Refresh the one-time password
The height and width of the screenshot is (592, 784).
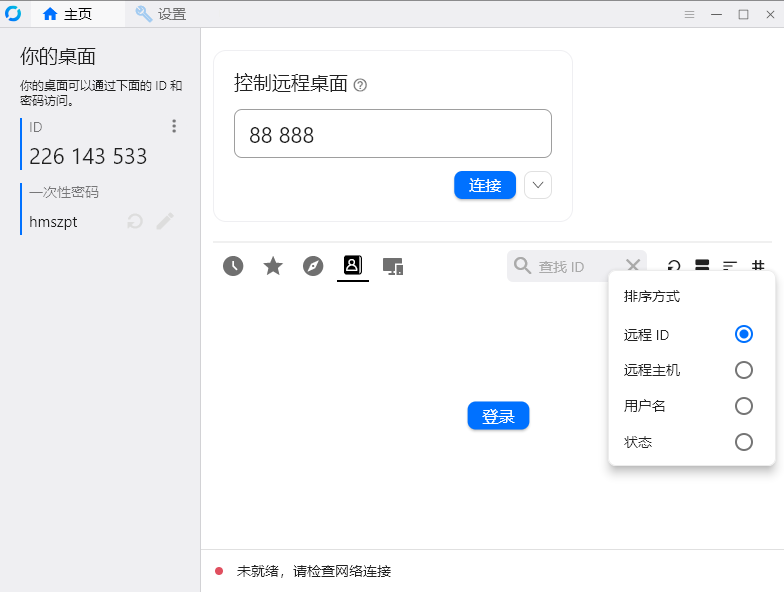[135, 221]
